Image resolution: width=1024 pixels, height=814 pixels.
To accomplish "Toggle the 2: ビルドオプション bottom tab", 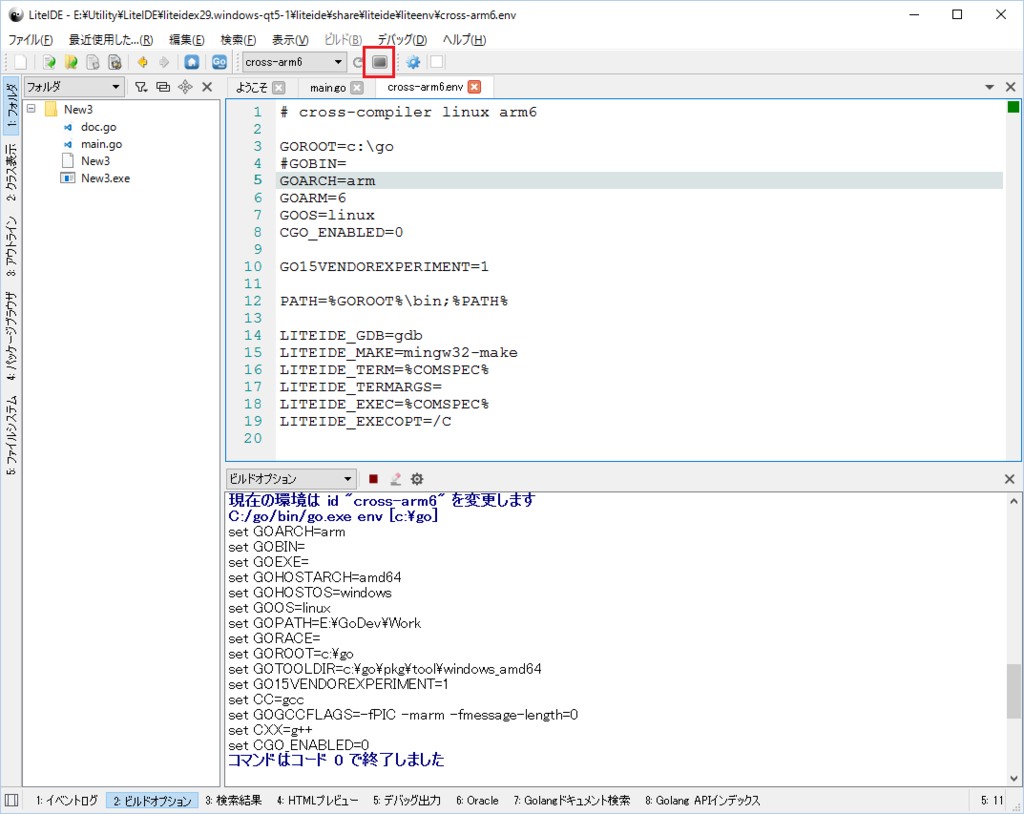I will tap(152, 800).
